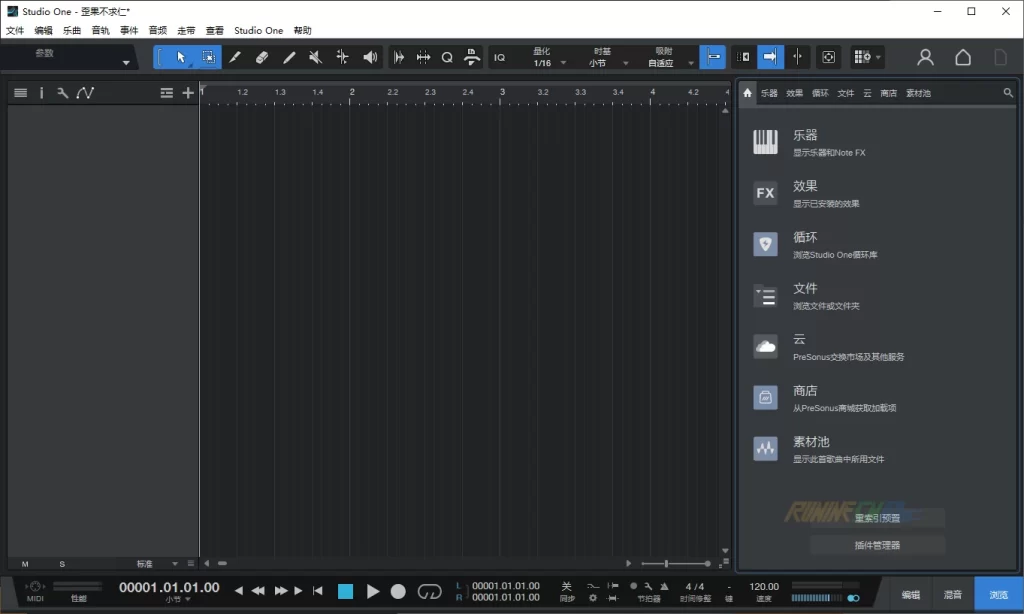This screenshot has width=1024, height=614.
Task: Open the FX effects browser entry
Action: pos(765,193)
